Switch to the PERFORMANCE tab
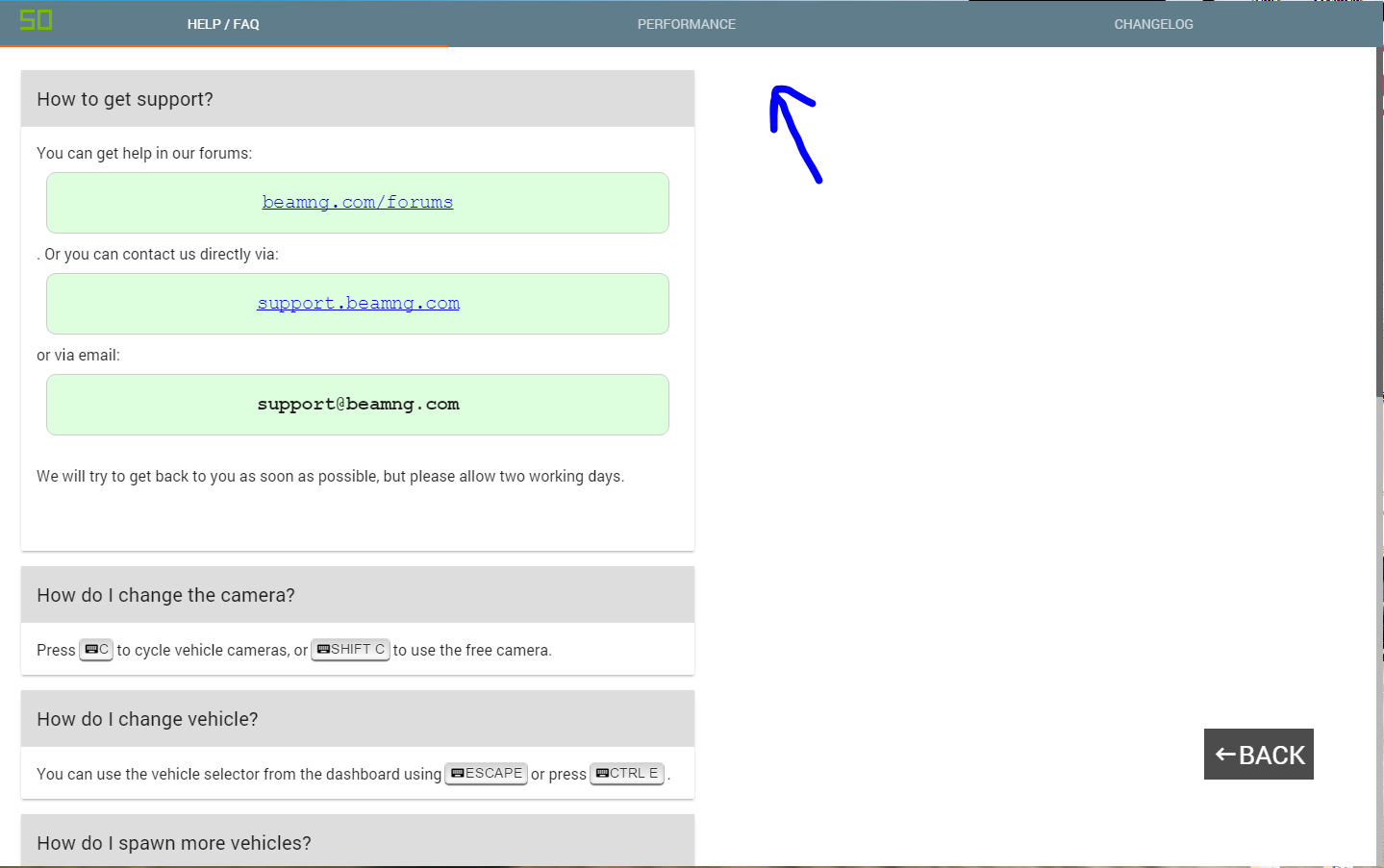The image size is (1384, 868). [687, 24]
